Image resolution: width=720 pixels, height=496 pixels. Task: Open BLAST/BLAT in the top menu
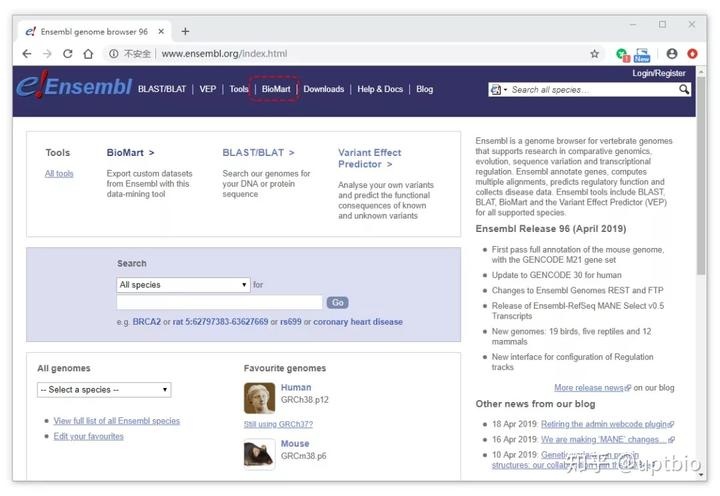(162, 89)
